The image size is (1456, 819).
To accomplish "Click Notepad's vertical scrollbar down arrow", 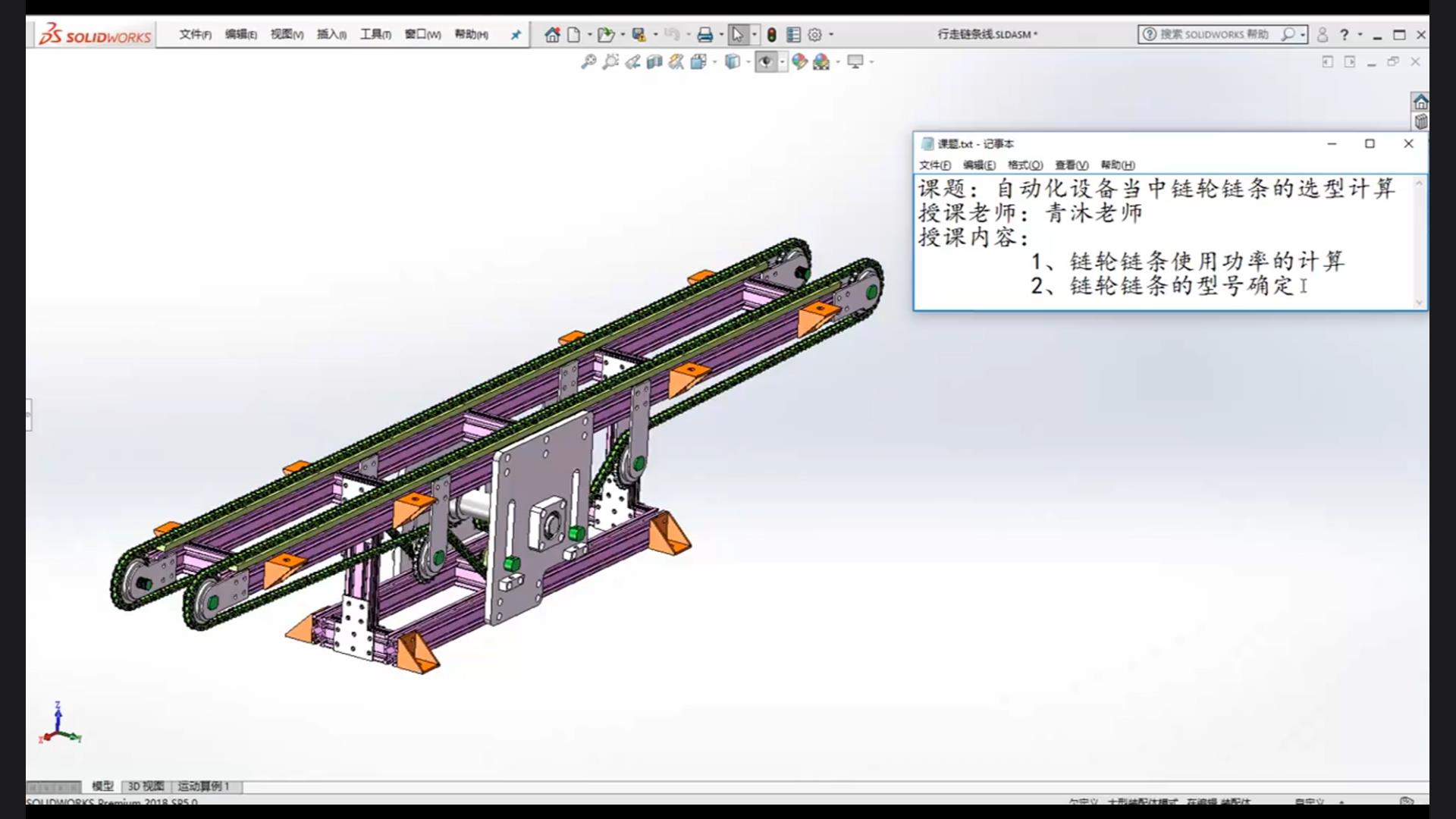I will [x=1420, y=302].
